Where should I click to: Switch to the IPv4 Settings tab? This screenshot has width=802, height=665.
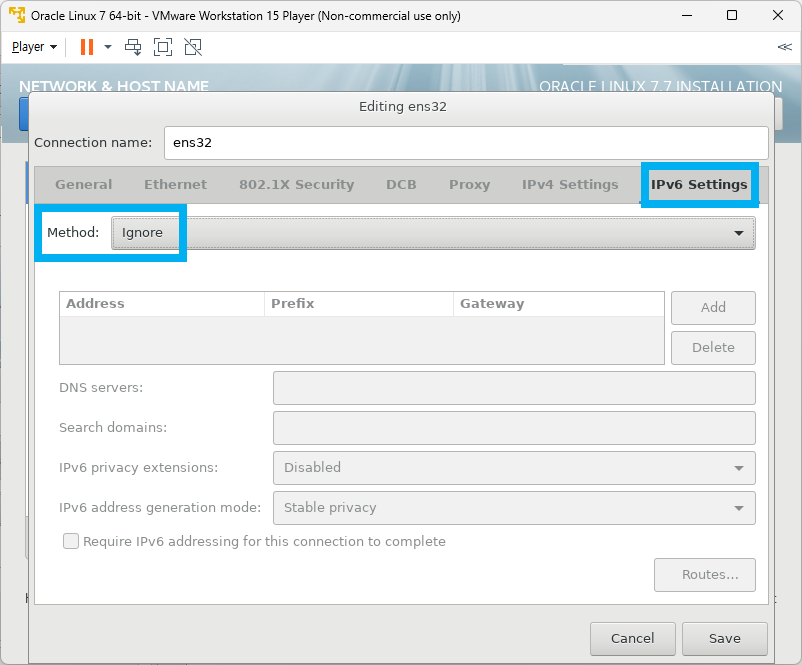570,185
